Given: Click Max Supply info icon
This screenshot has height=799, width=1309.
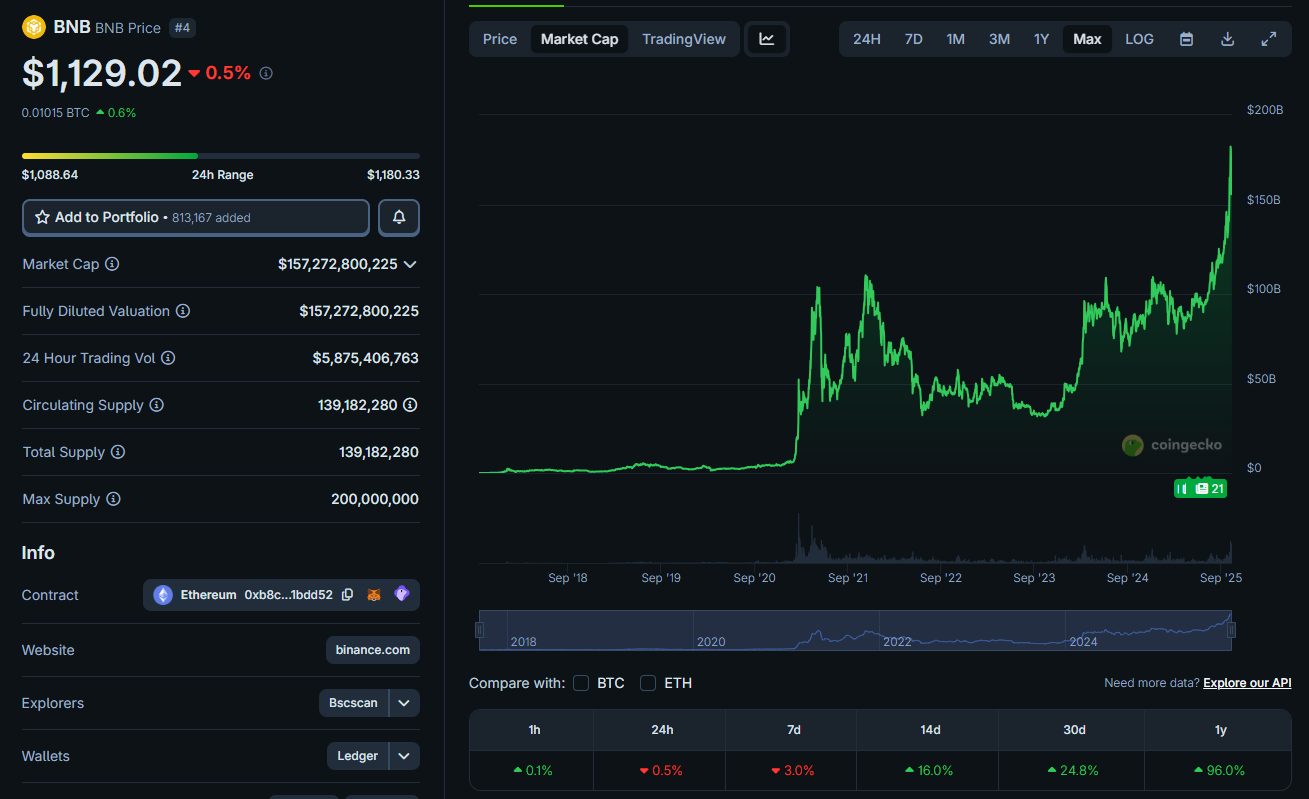Looking at the screenshot, I should coord(113,499).
